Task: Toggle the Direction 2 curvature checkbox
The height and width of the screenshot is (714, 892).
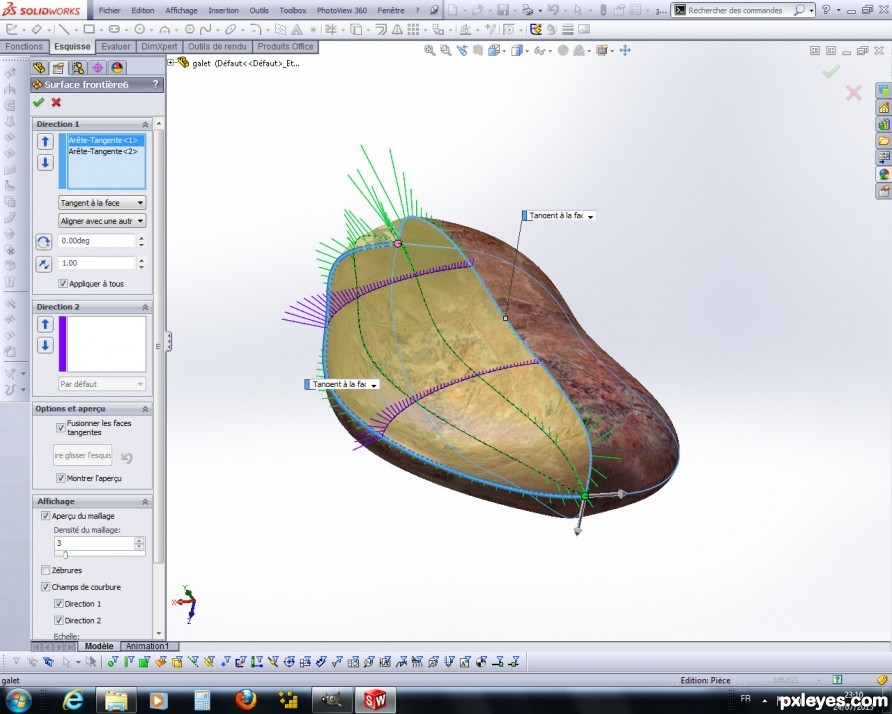Action: pos(59,620)
